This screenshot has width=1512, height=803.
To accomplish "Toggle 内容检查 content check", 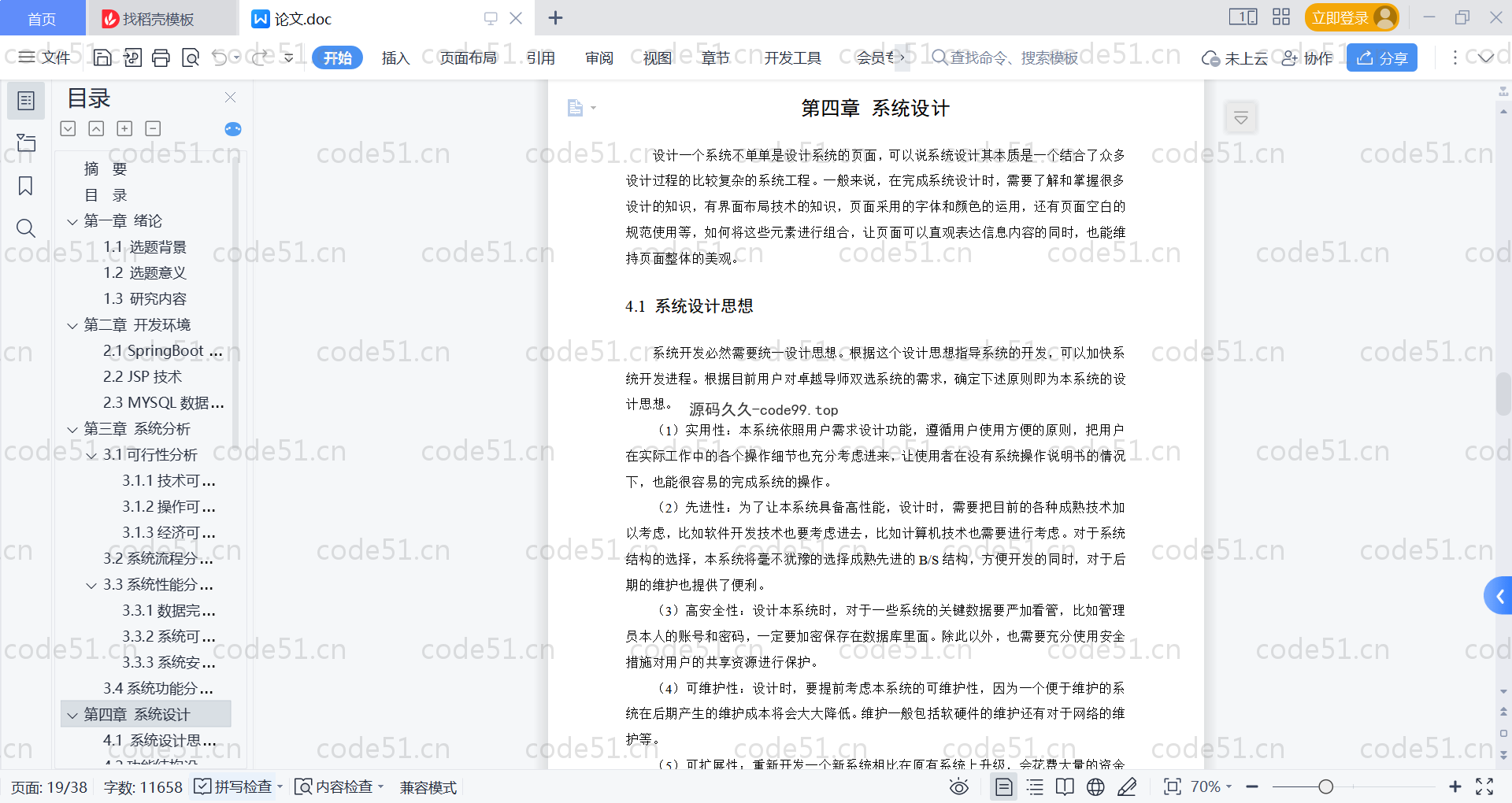I will tap(339, 786).
